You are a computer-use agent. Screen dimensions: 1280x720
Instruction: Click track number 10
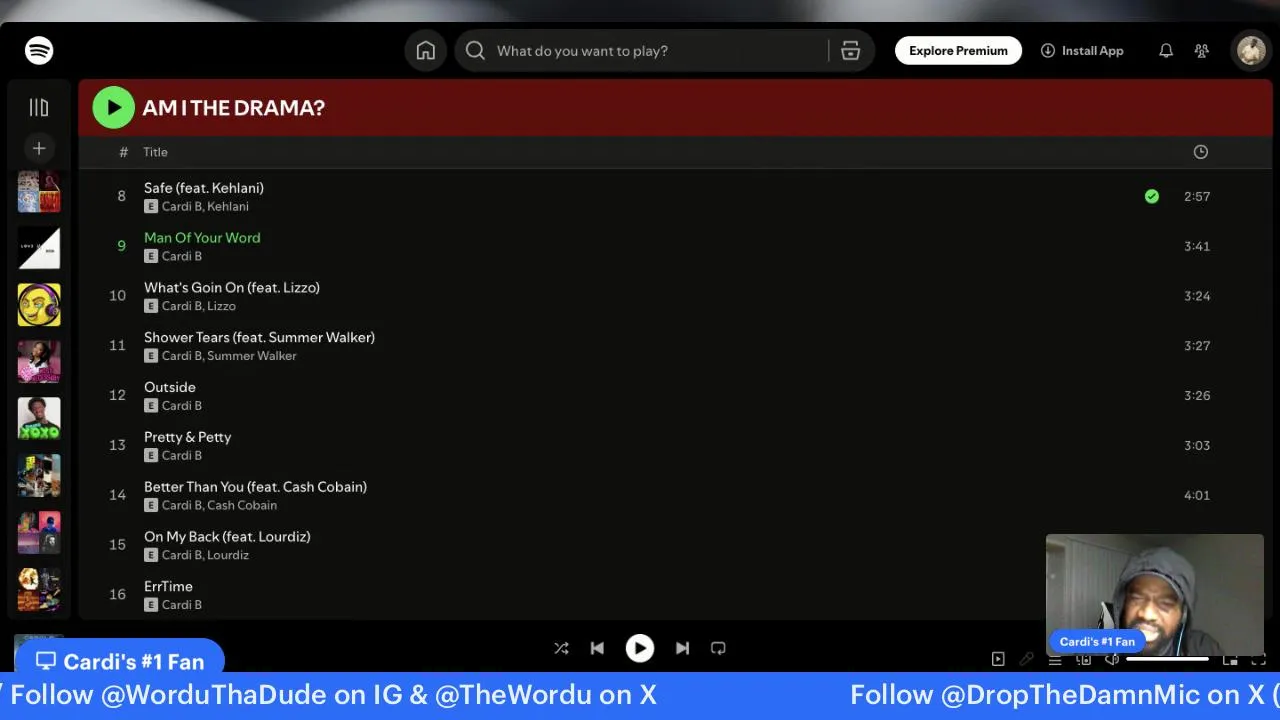118,296
